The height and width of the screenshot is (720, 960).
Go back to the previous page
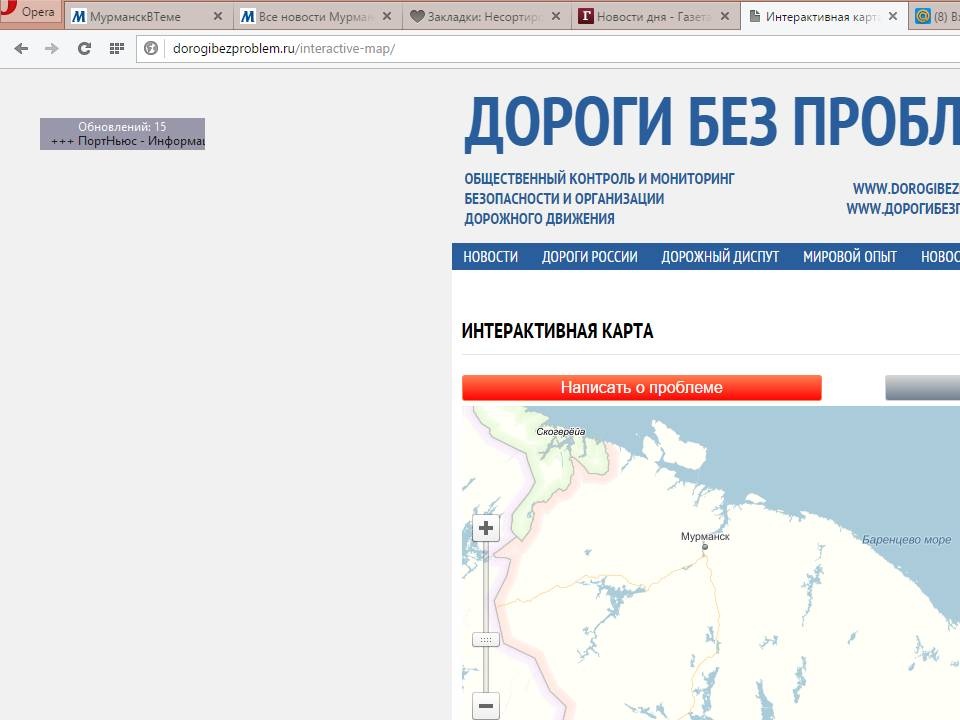point(21,48)
